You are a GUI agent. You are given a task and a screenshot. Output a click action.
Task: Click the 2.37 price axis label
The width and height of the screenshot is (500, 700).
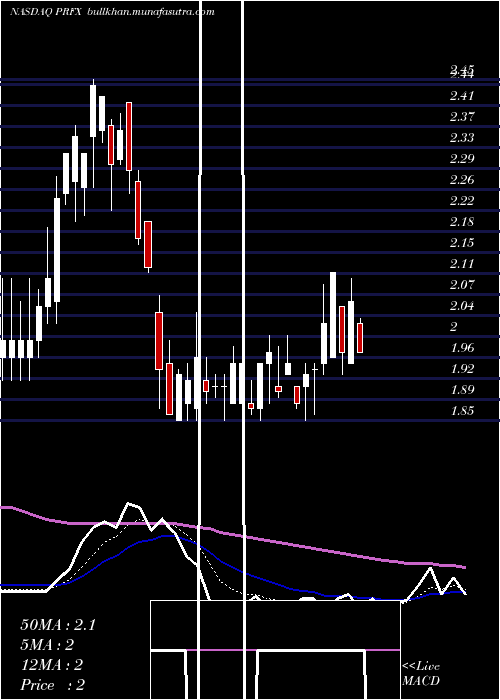[x=462, y=117]
